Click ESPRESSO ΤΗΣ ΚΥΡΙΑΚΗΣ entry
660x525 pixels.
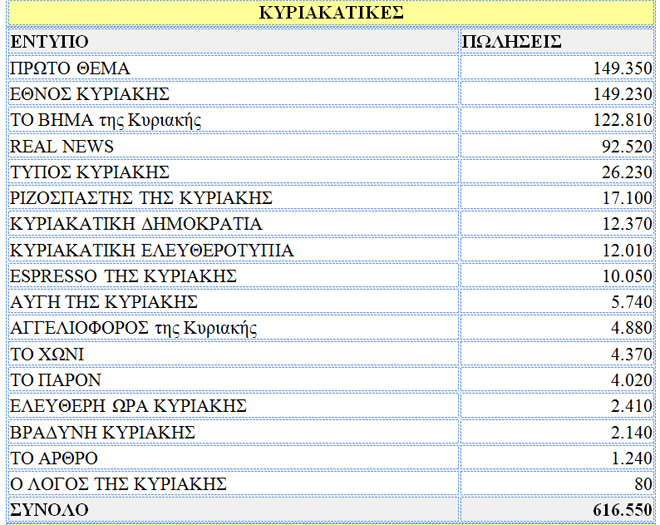click(x=123, y=276)
